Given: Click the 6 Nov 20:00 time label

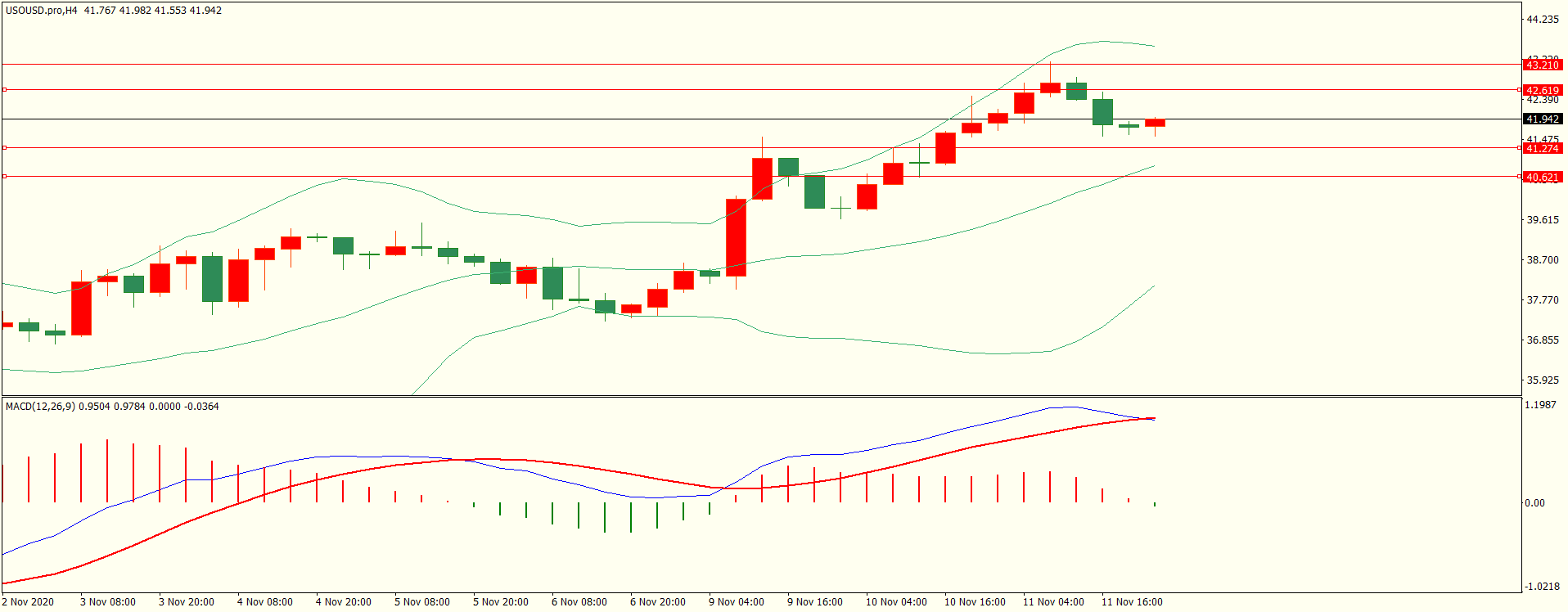Looking at the screenshot, I should click(x=658, y=602).
